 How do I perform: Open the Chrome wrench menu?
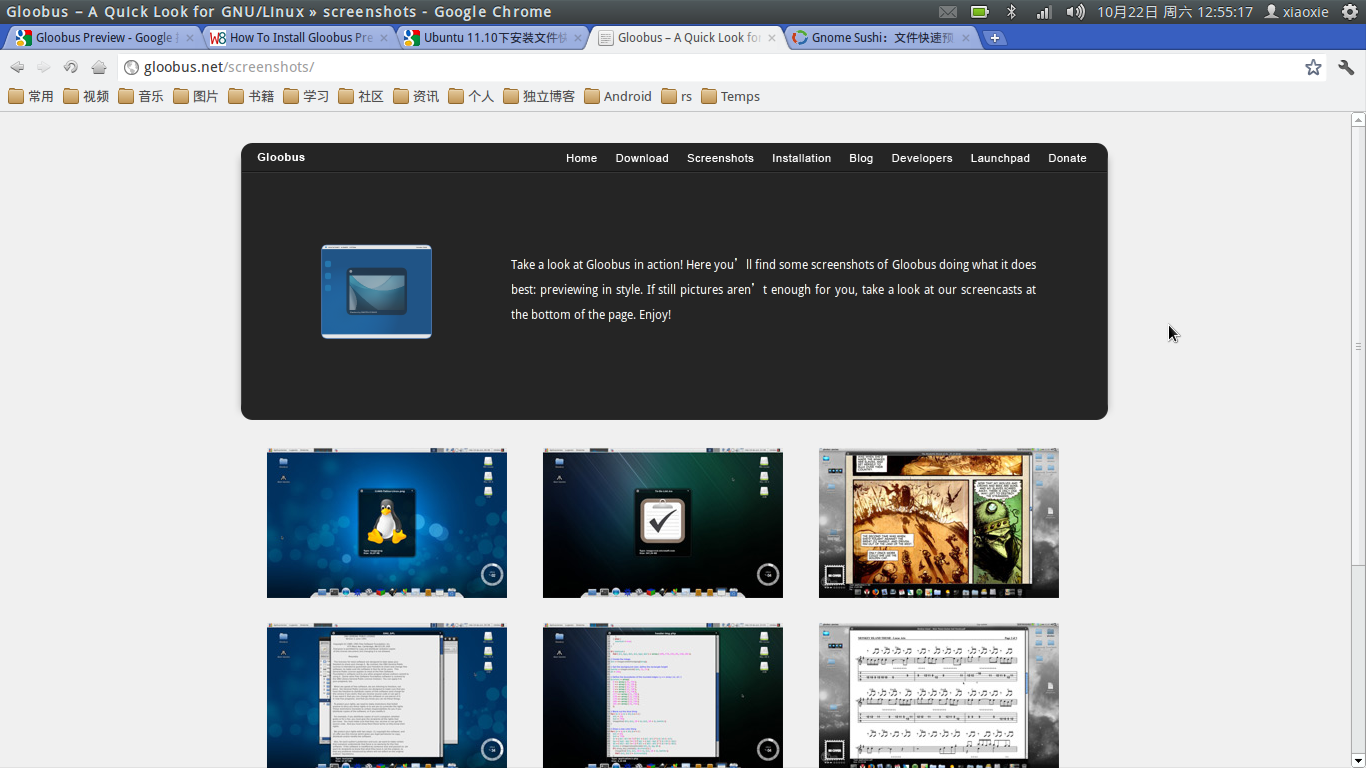[1346, 67]
